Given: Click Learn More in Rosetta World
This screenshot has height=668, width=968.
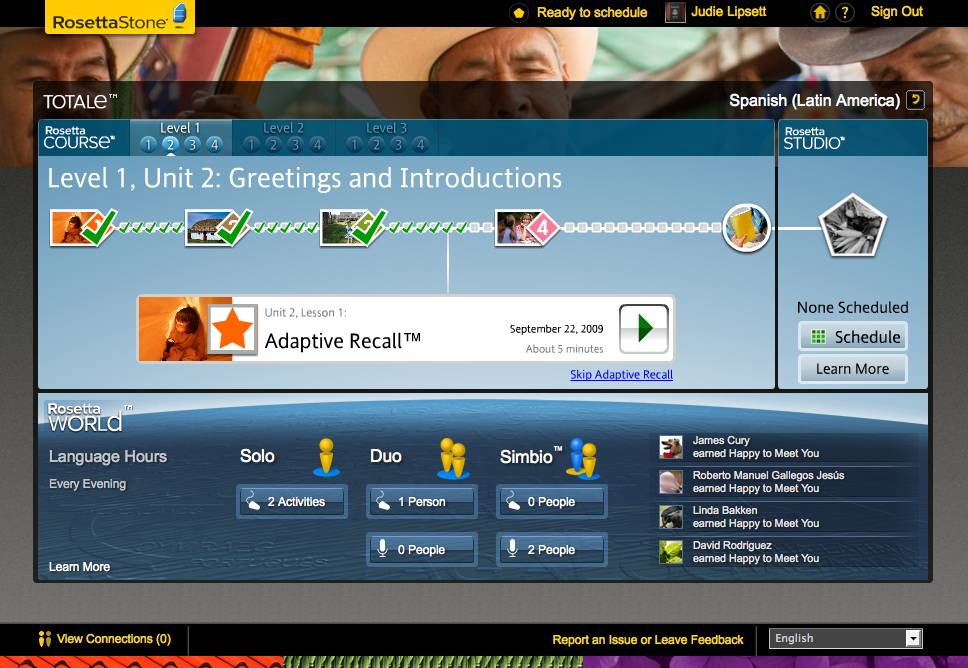Looking at the screenshot, I should [80, 567].
